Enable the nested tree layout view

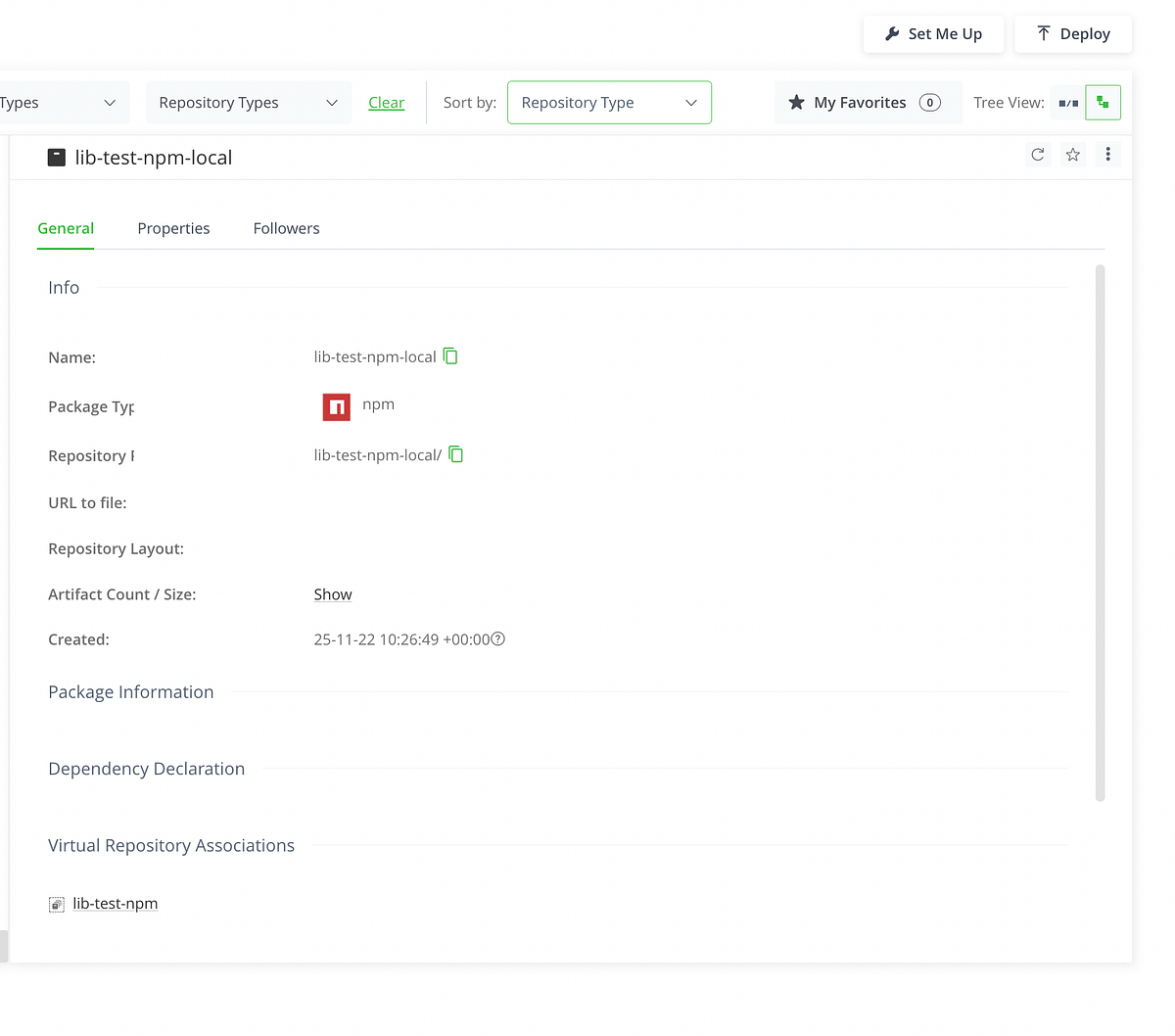pyautogui.click(x=1104, y=102)
